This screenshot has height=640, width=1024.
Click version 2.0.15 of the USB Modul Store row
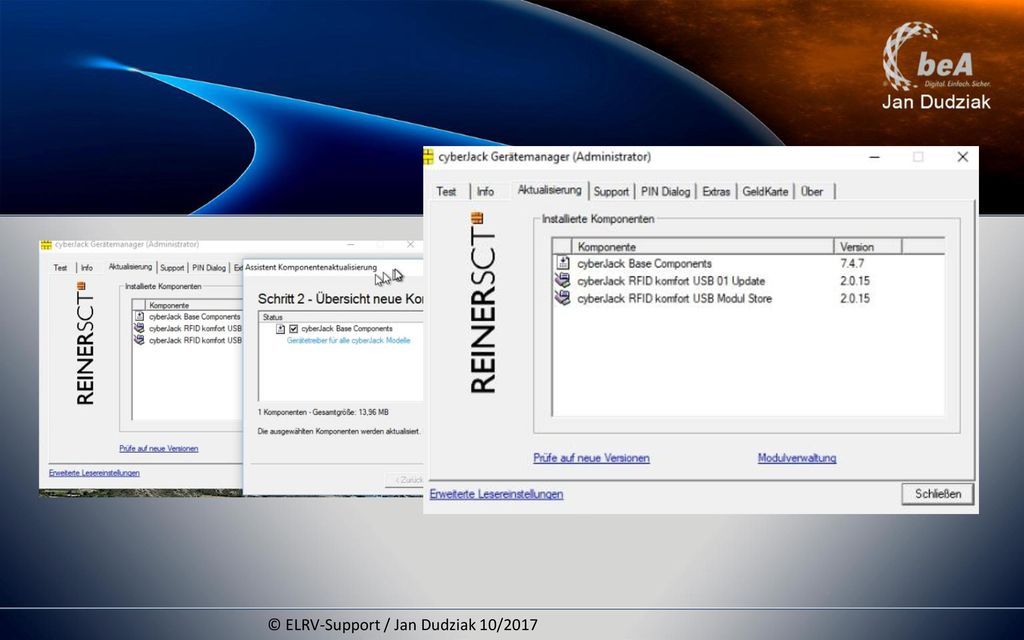point(855,298)
